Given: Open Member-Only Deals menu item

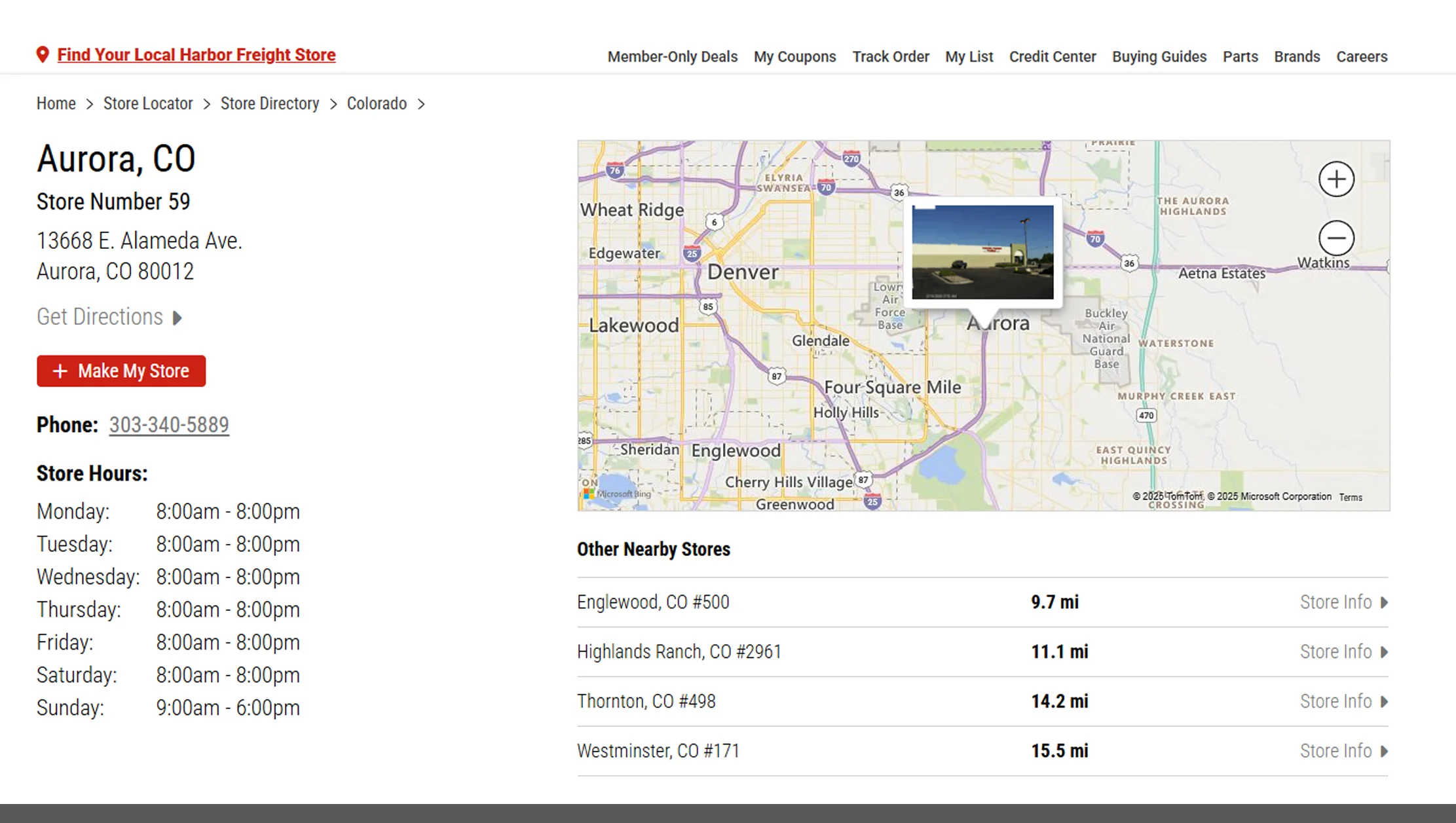Looking at the screenshot, I should click(673, 57).
